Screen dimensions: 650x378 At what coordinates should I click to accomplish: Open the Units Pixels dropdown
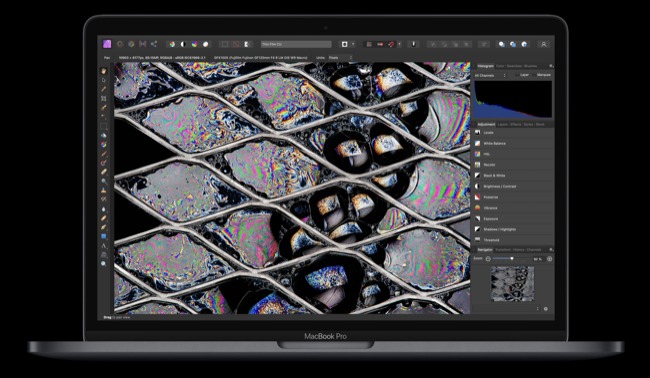[x=341, y=58]
